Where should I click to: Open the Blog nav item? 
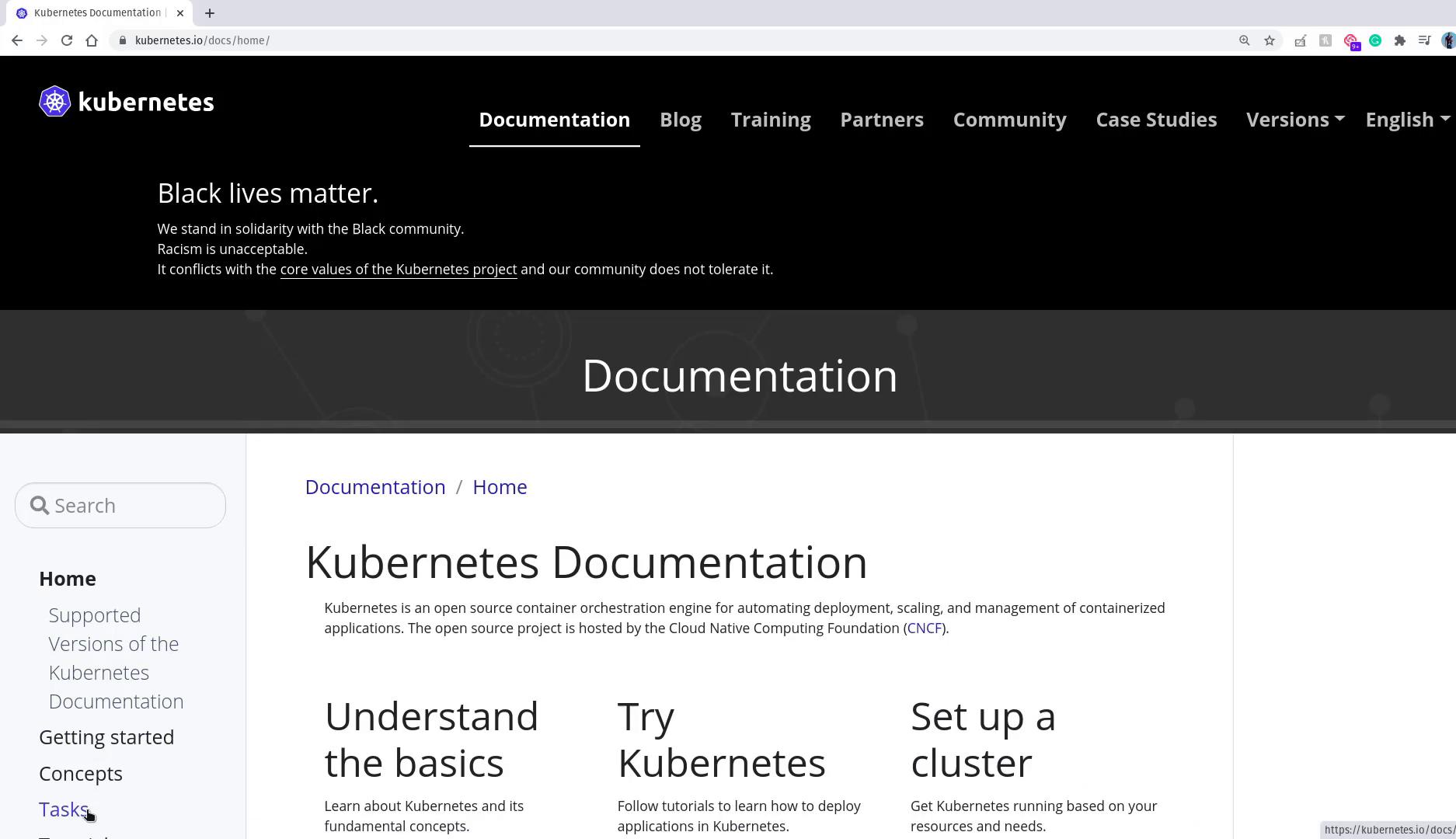(x=681, y=120)
